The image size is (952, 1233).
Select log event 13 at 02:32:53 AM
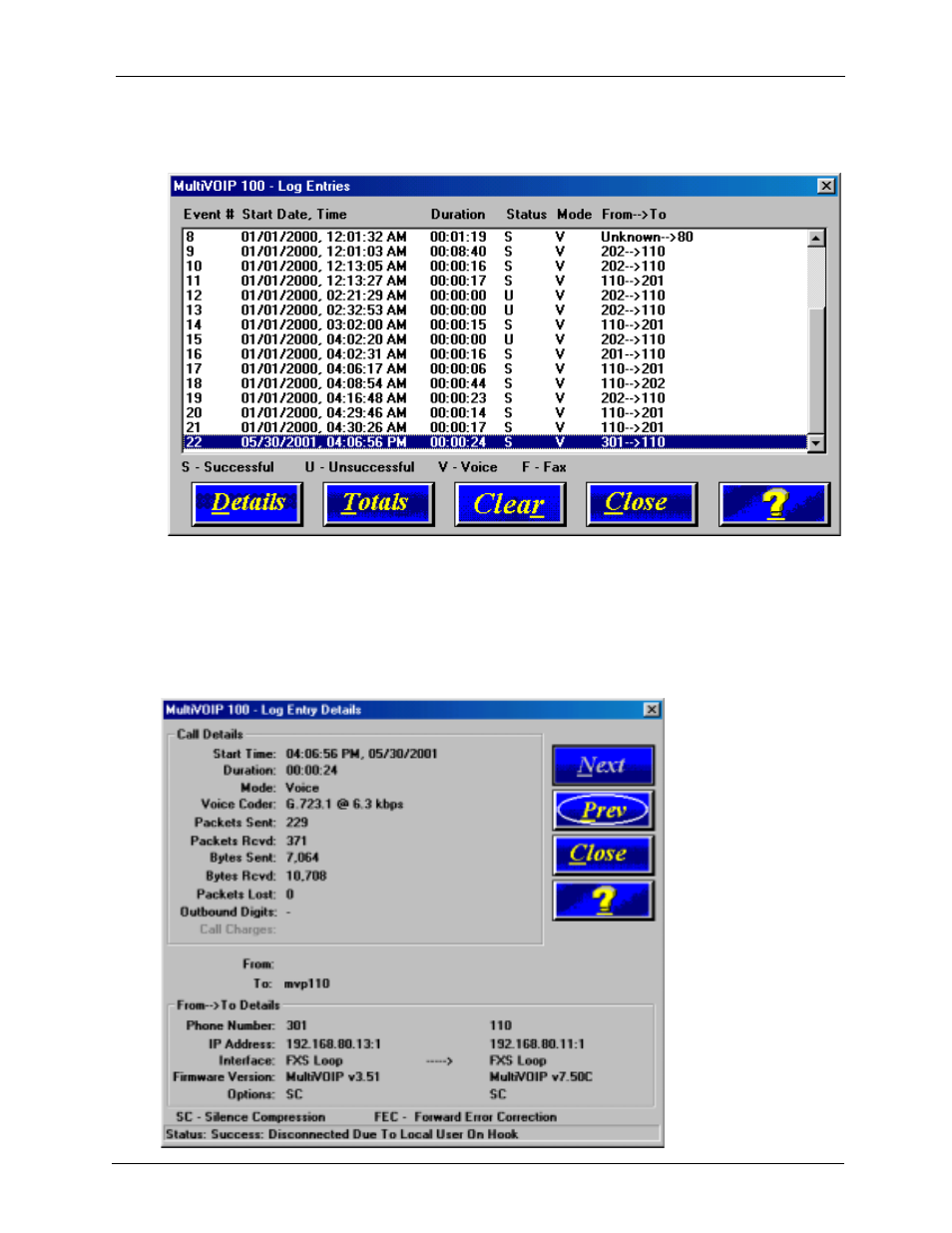point(495,310)
